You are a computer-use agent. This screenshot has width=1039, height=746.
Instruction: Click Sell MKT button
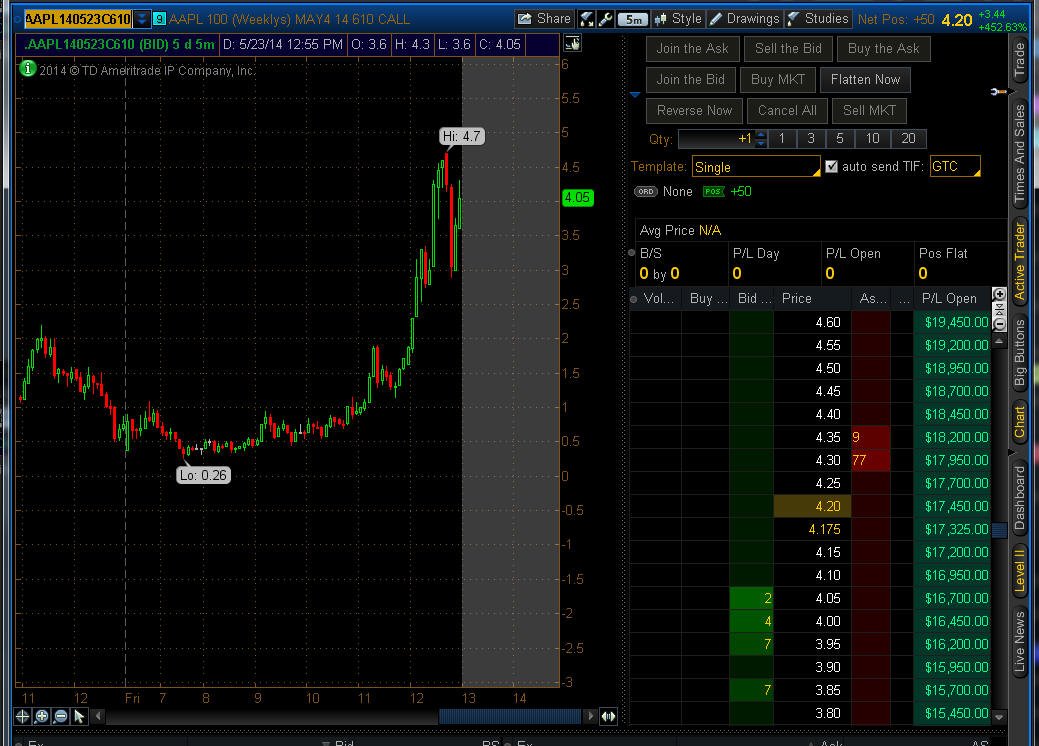[869, 111]
